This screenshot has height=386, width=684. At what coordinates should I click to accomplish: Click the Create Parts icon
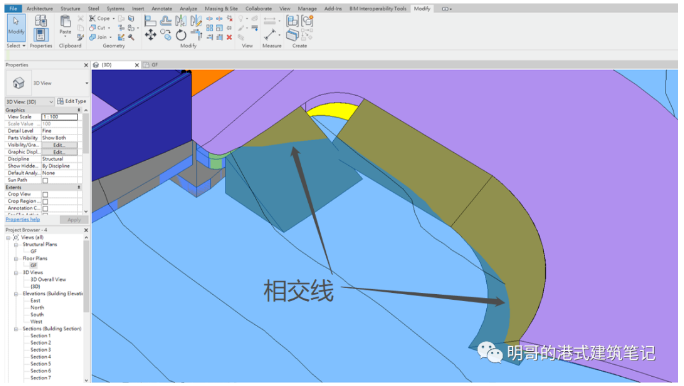(x=292, y=35)
